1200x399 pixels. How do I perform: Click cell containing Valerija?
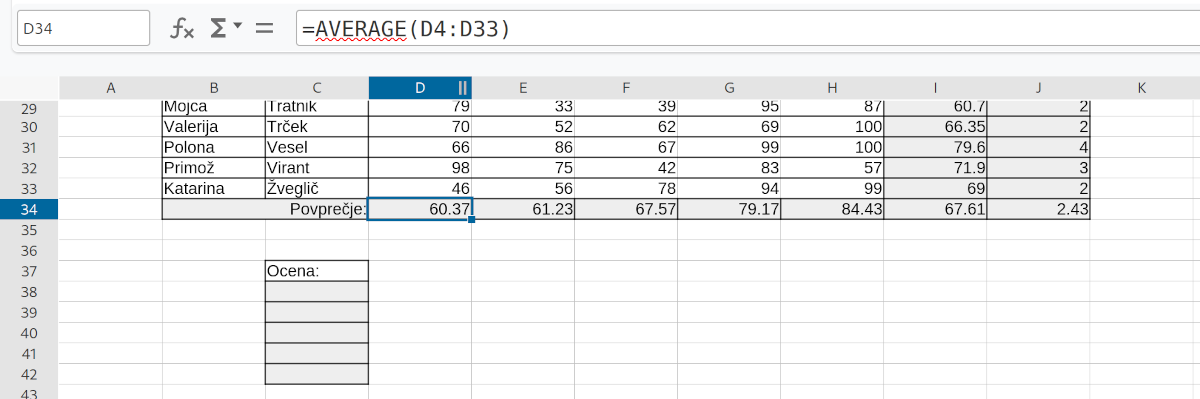[213, 127]
